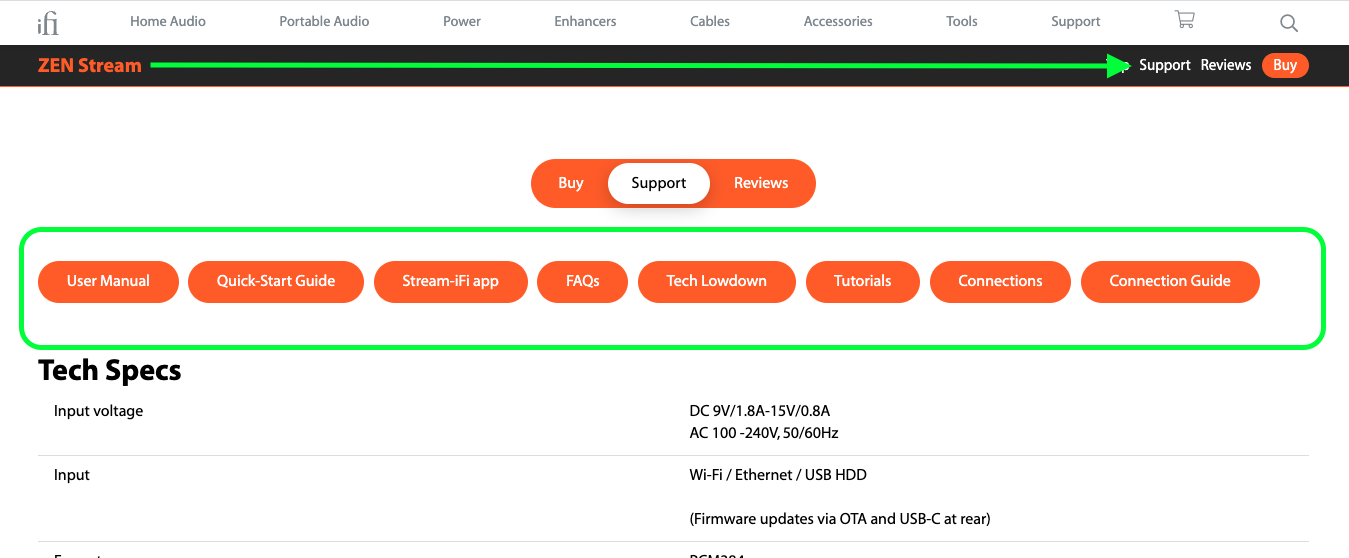Open the User Manual button
1349x558 pixels.
tap(108, 281)
